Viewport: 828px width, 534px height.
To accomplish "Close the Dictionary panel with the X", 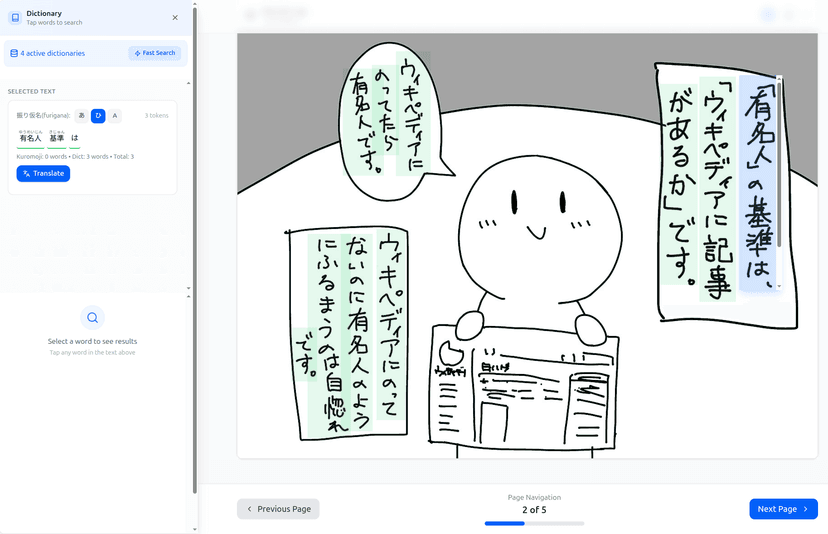I will click(175, 17).
